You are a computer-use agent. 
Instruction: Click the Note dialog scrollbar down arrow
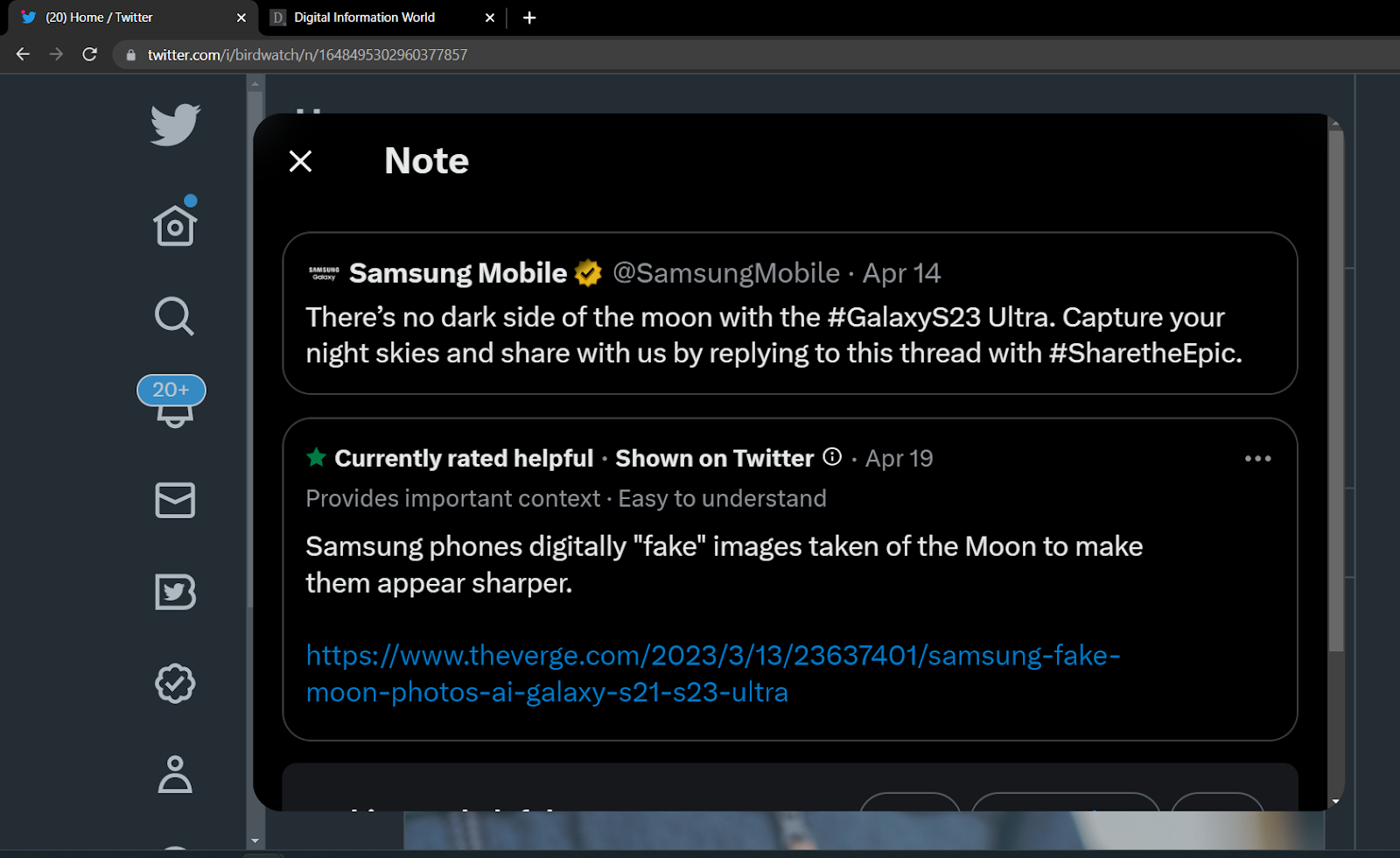[x=1335, y=801]
